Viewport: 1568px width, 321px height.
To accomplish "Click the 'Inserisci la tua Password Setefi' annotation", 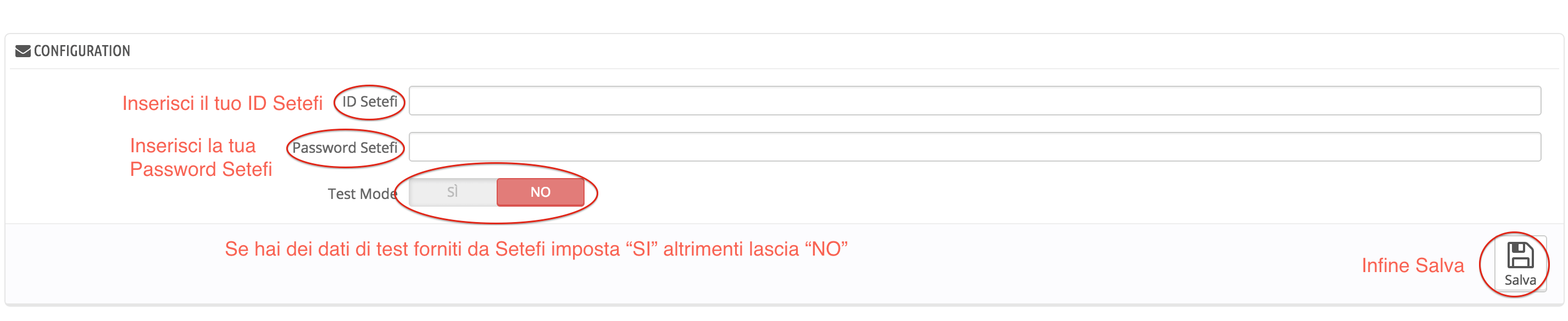I will pos(201,158).
